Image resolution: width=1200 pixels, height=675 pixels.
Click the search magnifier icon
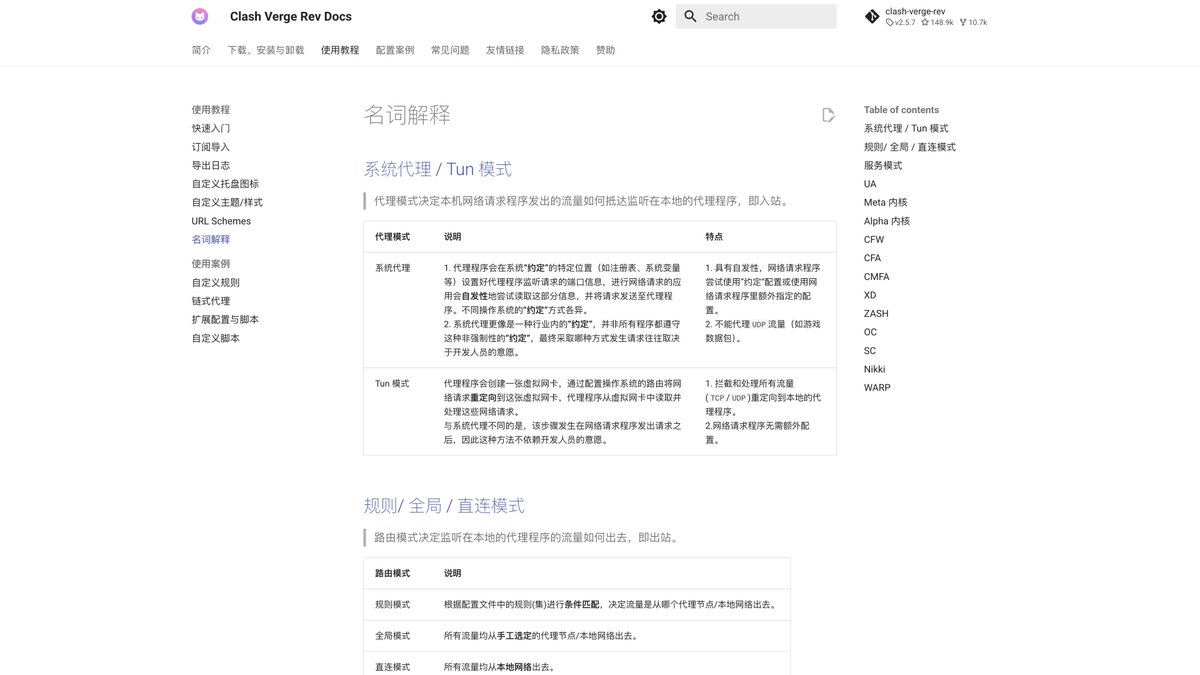click(690, 16)
